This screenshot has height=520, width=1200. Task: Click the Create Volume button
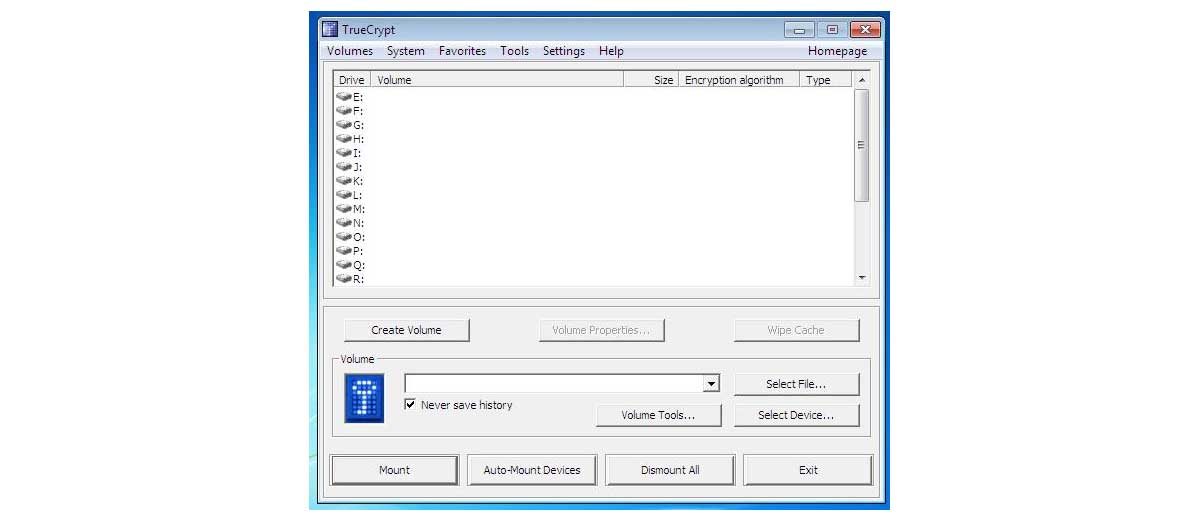[x=406, y=330]
